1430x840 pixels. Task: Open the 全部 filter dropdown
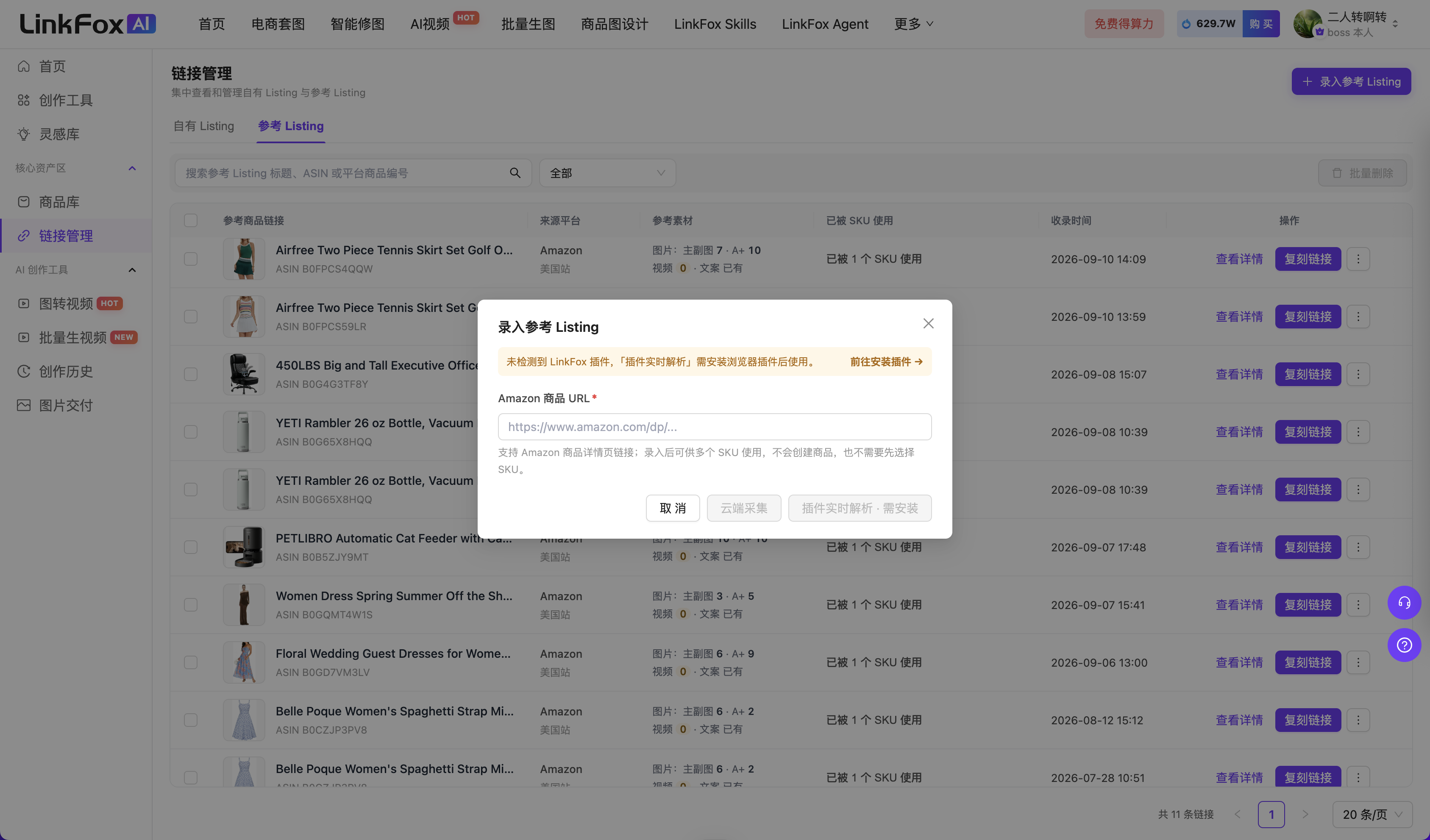click(607, 173)
